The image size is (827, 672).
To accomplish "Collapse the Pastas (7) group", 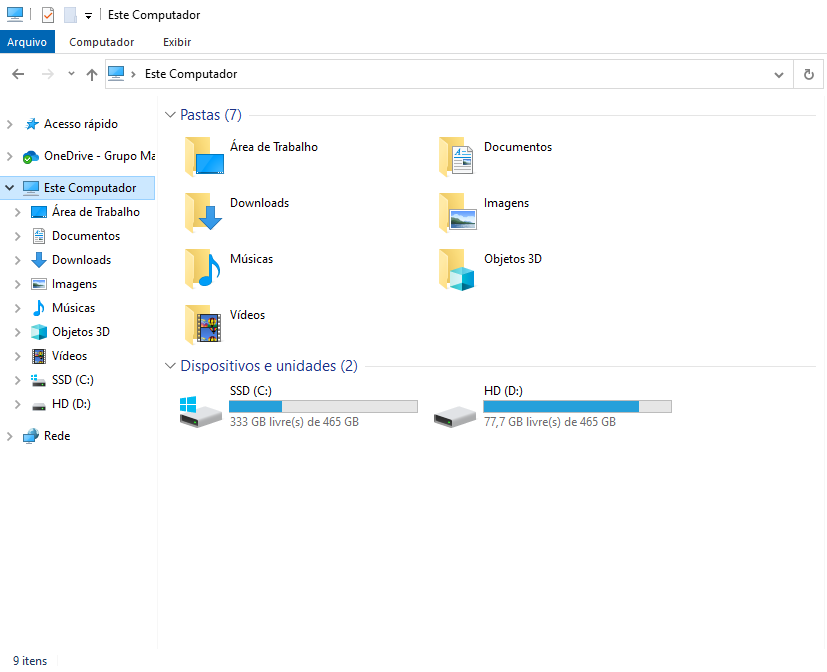I will (x=170, y=114).
